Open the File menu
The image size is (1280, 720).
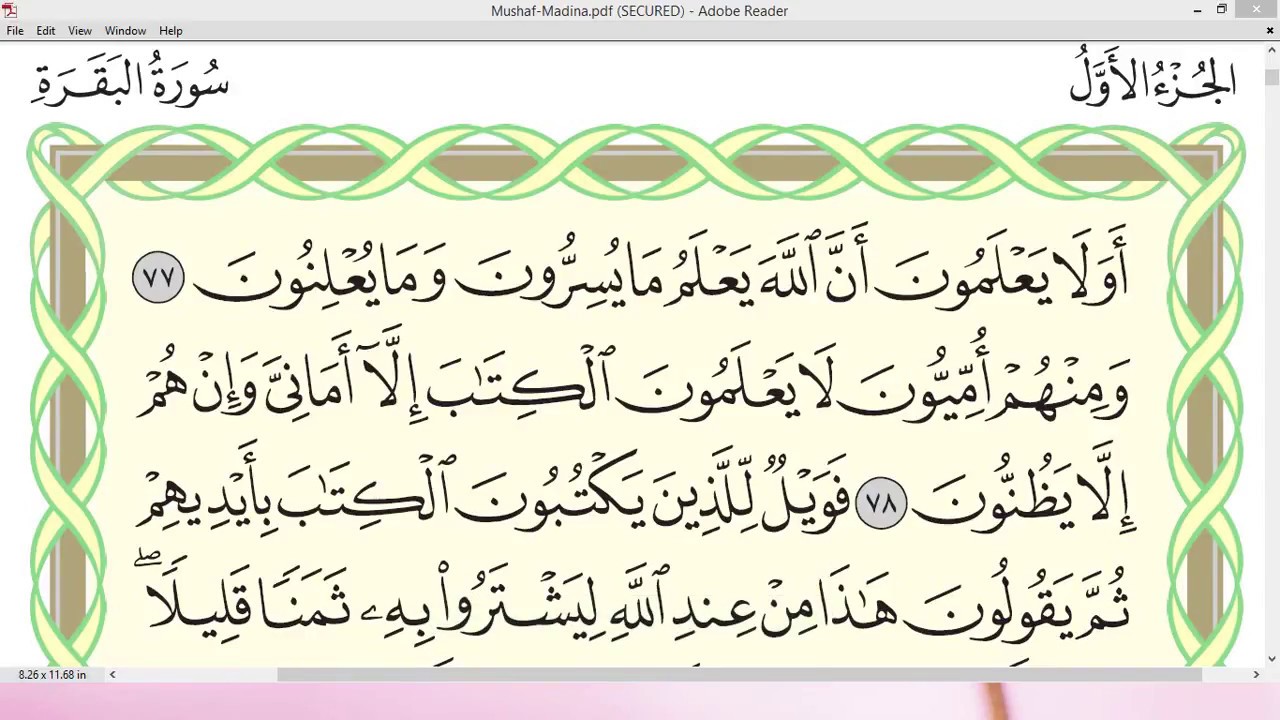pyautogui.click(x=15, y=31)
